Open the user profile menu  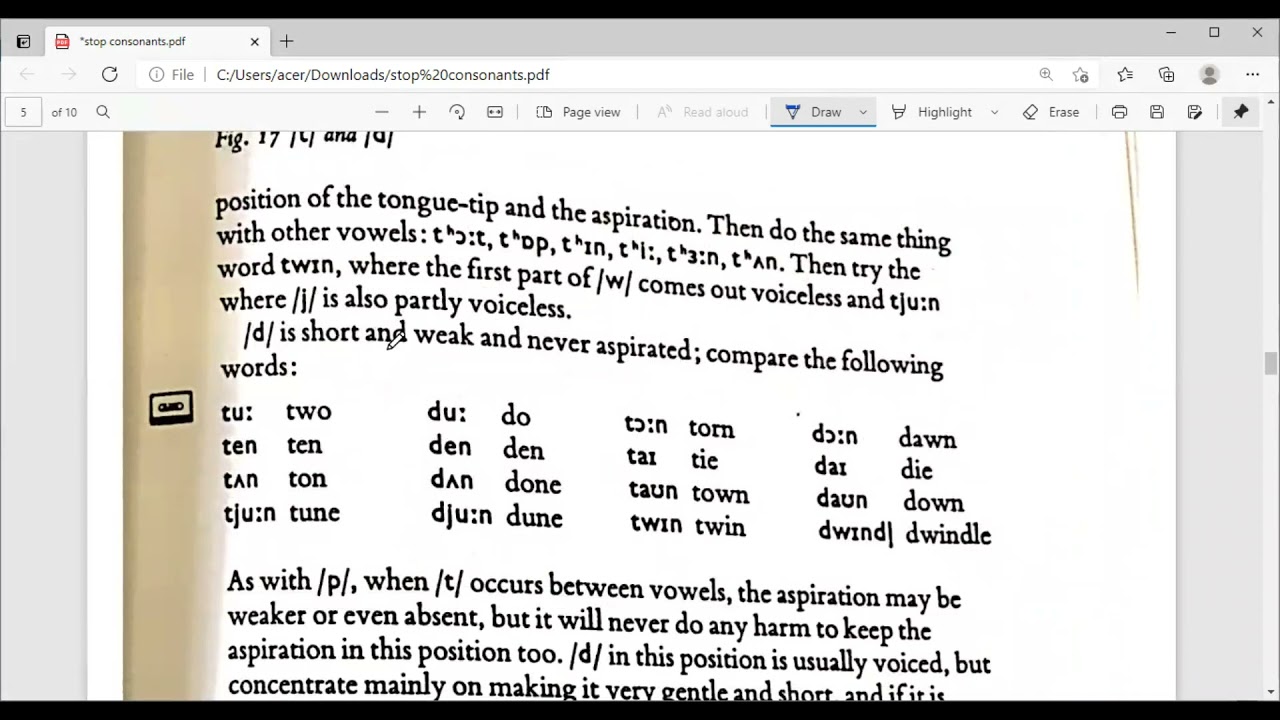(x=1209, y=74)
